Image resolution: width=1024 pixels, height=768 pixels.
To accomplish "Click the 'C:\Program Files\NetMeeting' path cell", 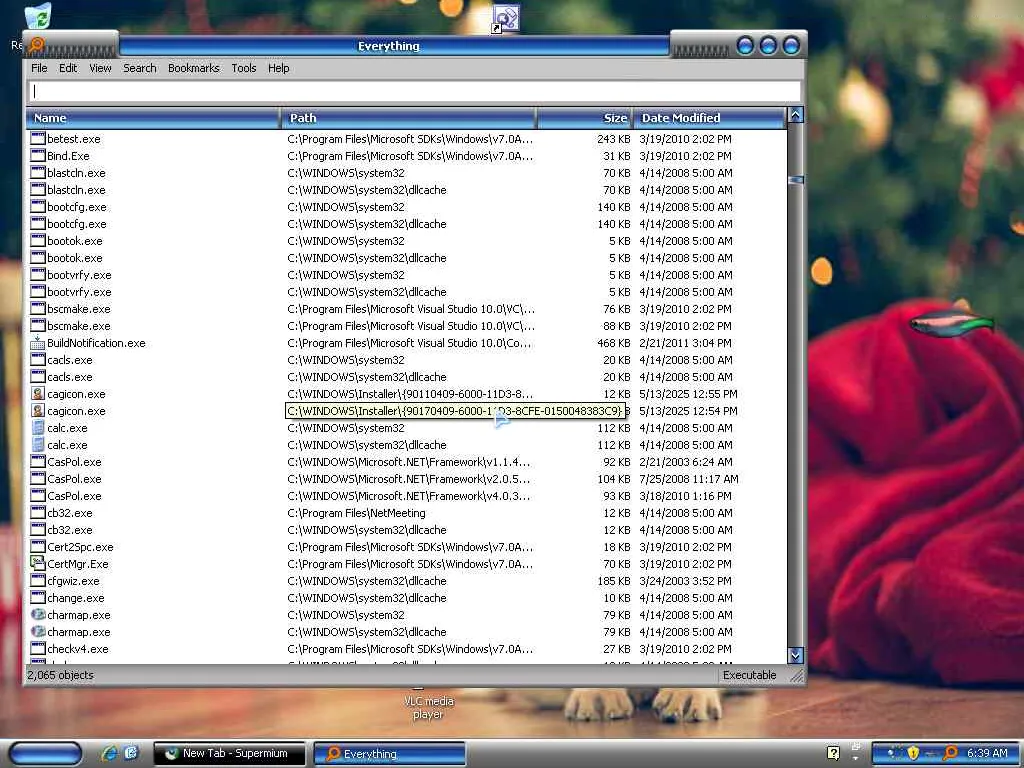I will [357, 513].
